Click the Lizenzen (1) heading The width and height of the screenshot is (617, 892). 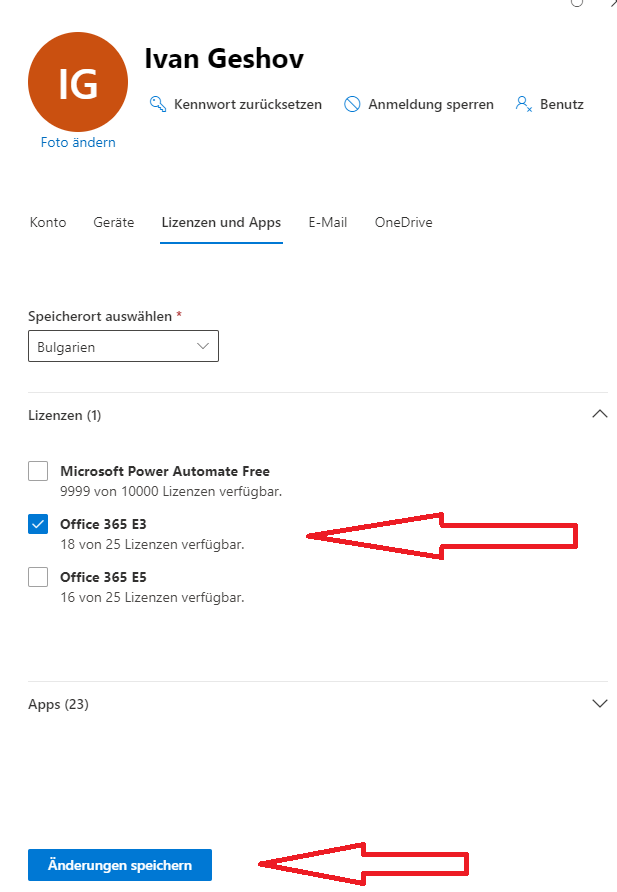point(65,415)
